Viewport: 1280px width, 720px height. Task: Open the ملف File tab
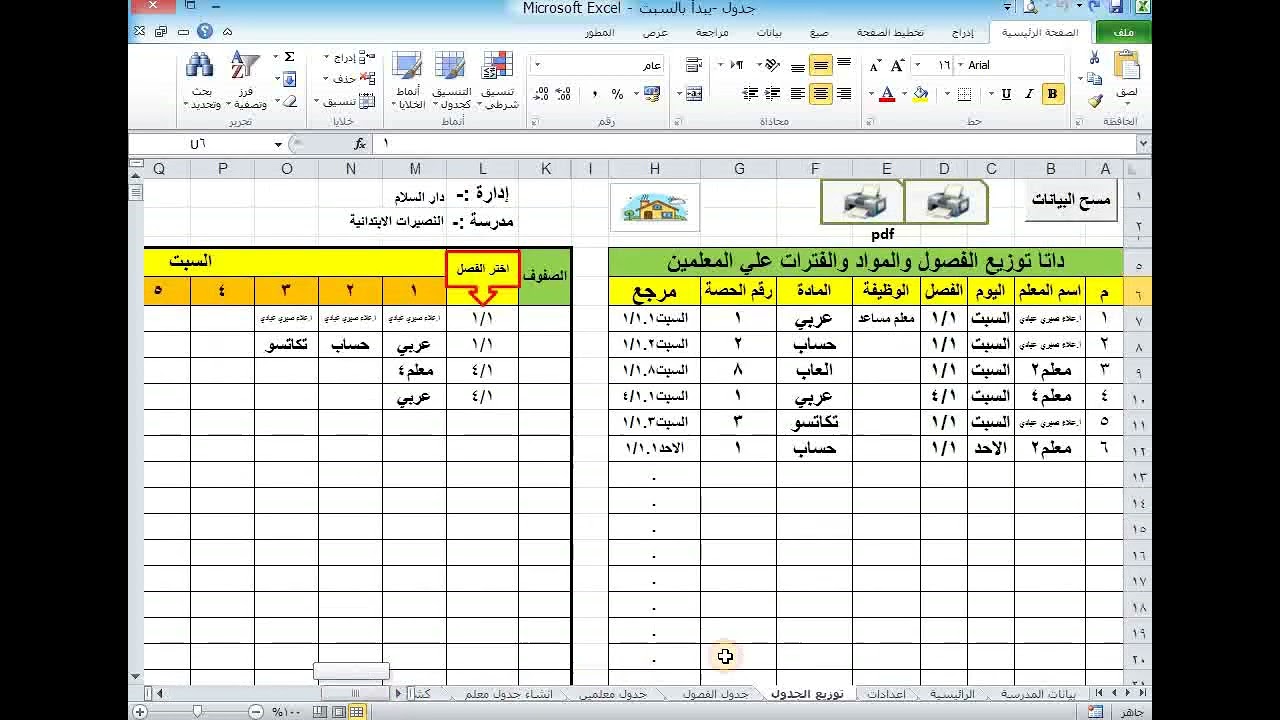pyautogui.click(x=1124, y=33)
